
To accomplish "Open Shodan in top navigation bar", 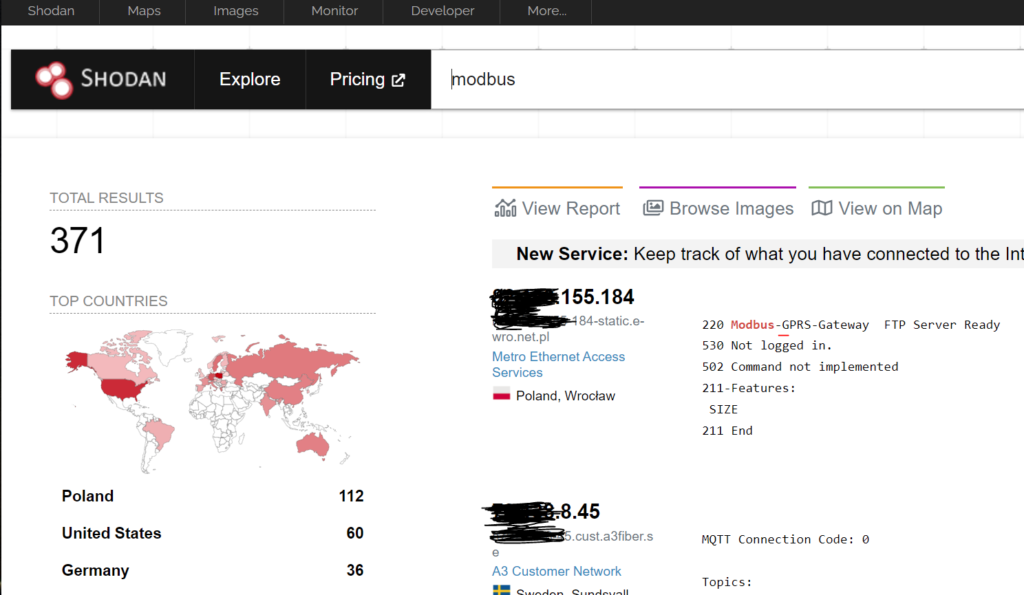I will click(x=51, y=11).
